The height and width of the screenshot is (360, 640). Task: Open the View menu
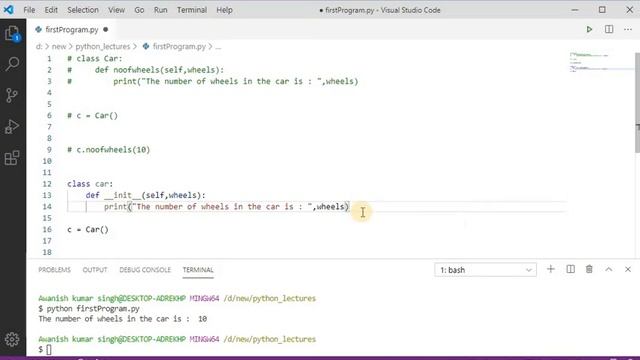tap(116, 10)
